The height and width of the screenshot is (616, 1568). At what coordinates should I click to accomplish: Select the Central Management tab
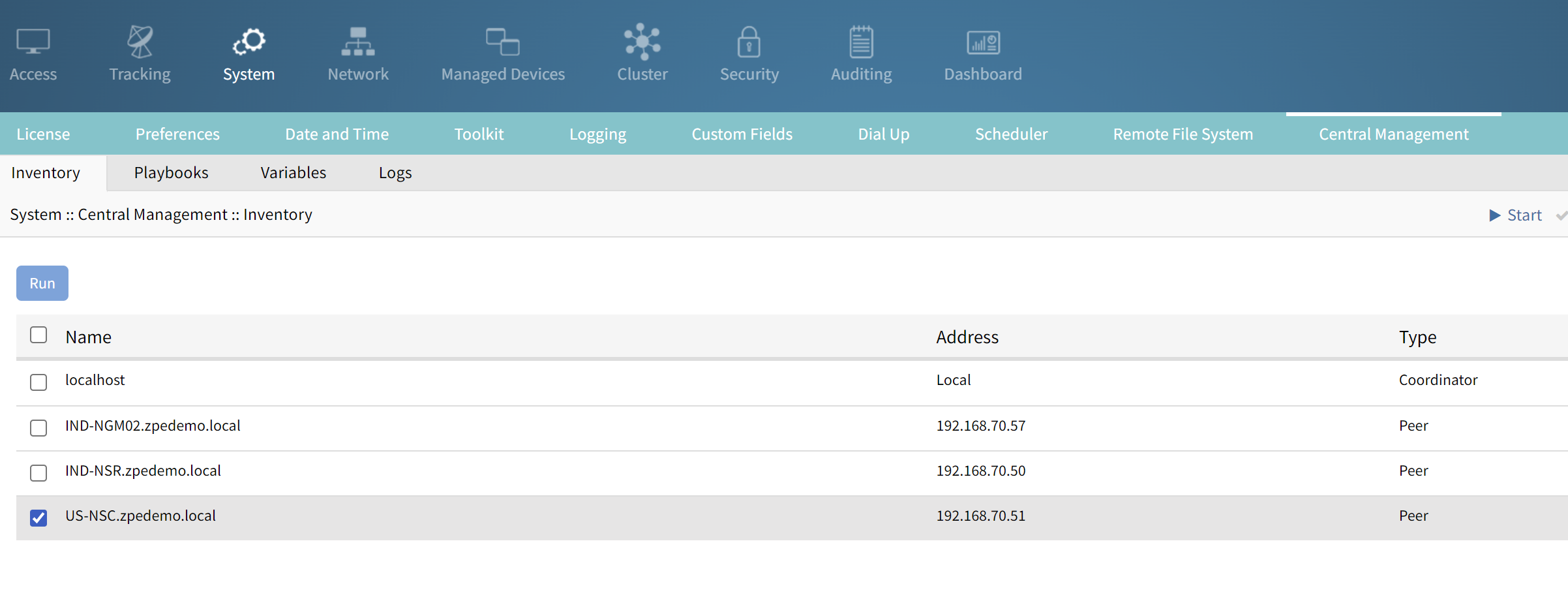coord(1393,134)
